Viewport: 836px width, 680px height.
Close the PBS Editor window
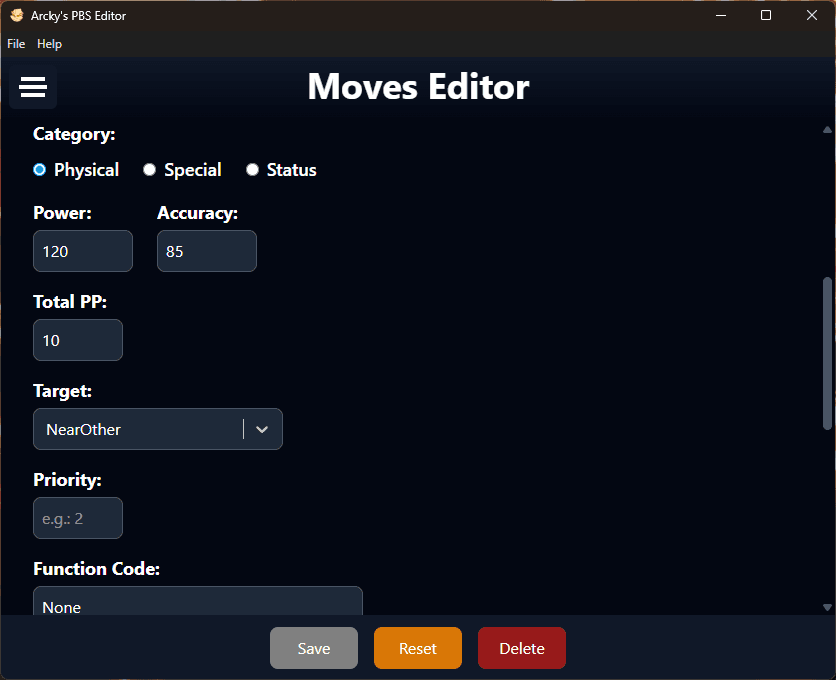pos(811,15)
